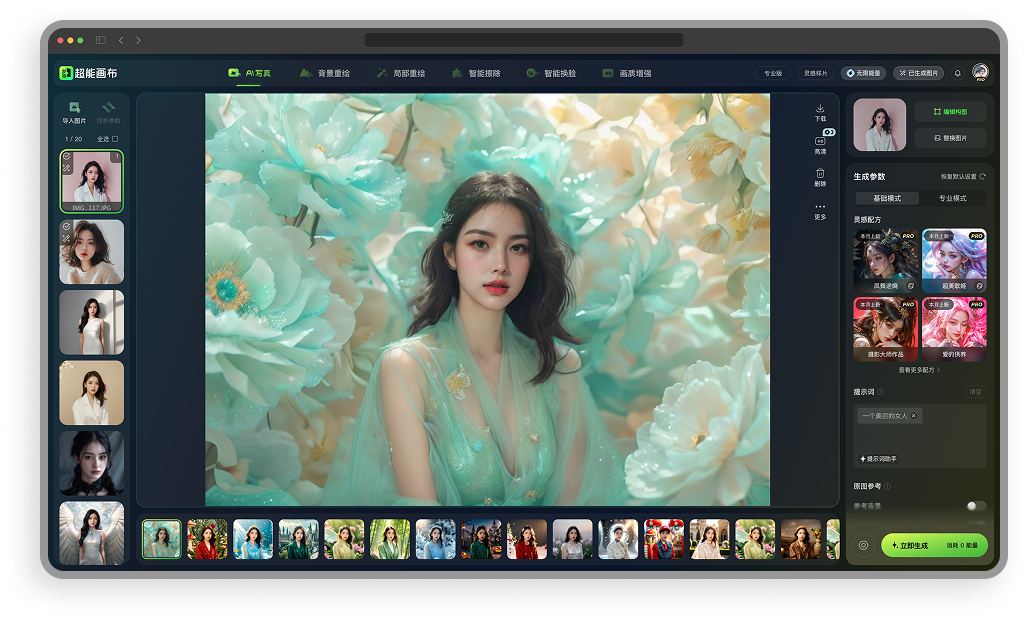Click the 编辑构图 edit composition button
This screenshot has width=1028, height=619.
point(950,111)
